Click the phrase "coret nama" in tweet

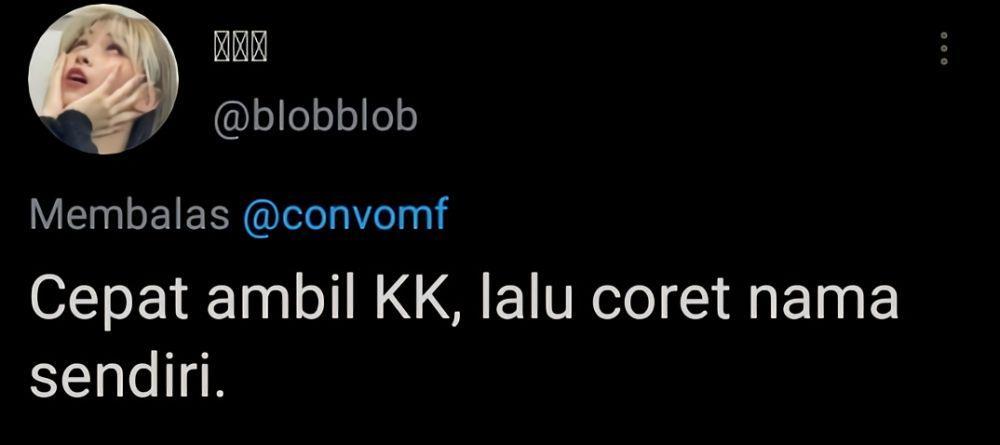pyautogui.click(x=745, y=301)
